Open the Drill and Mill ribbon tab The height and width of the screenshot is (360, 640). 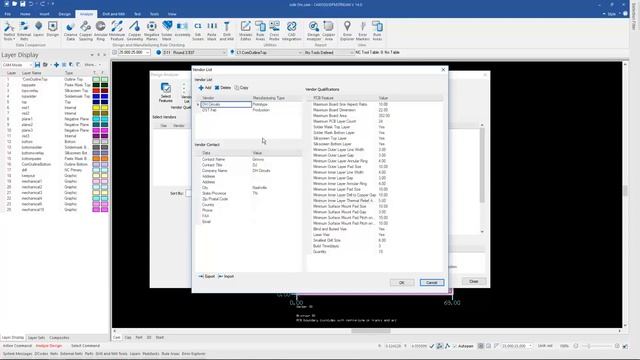click(113, 14)
